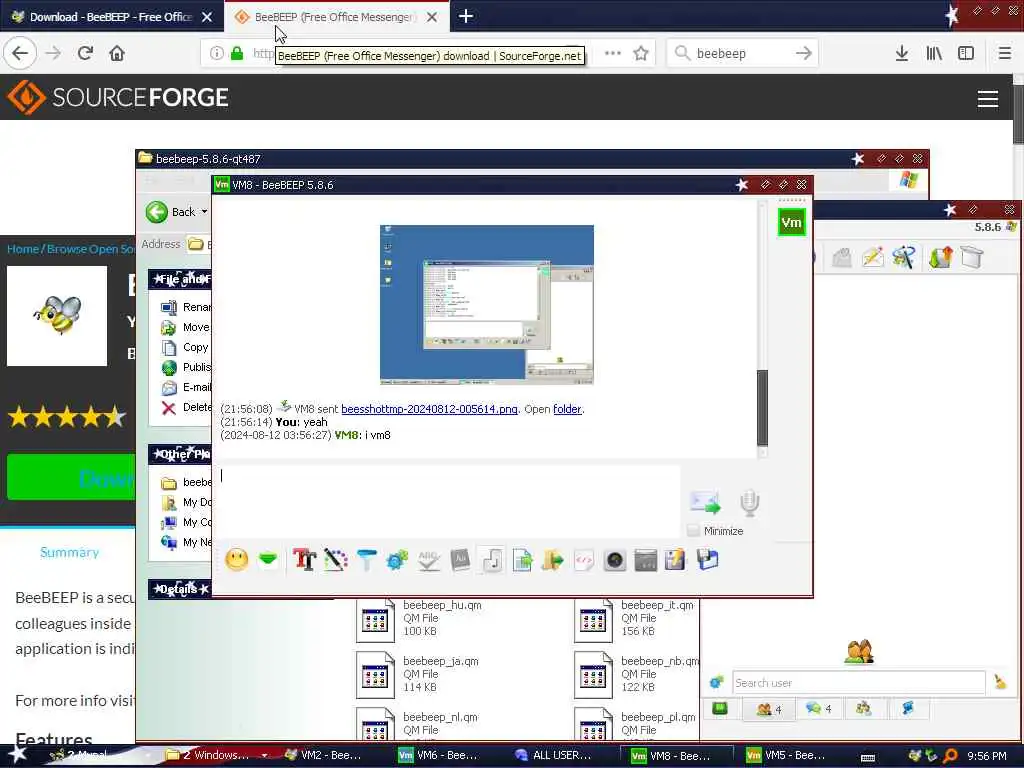Click the folder with green arrow icon
This screenshot has height=768, width=1024.
[x=552, y=560]
